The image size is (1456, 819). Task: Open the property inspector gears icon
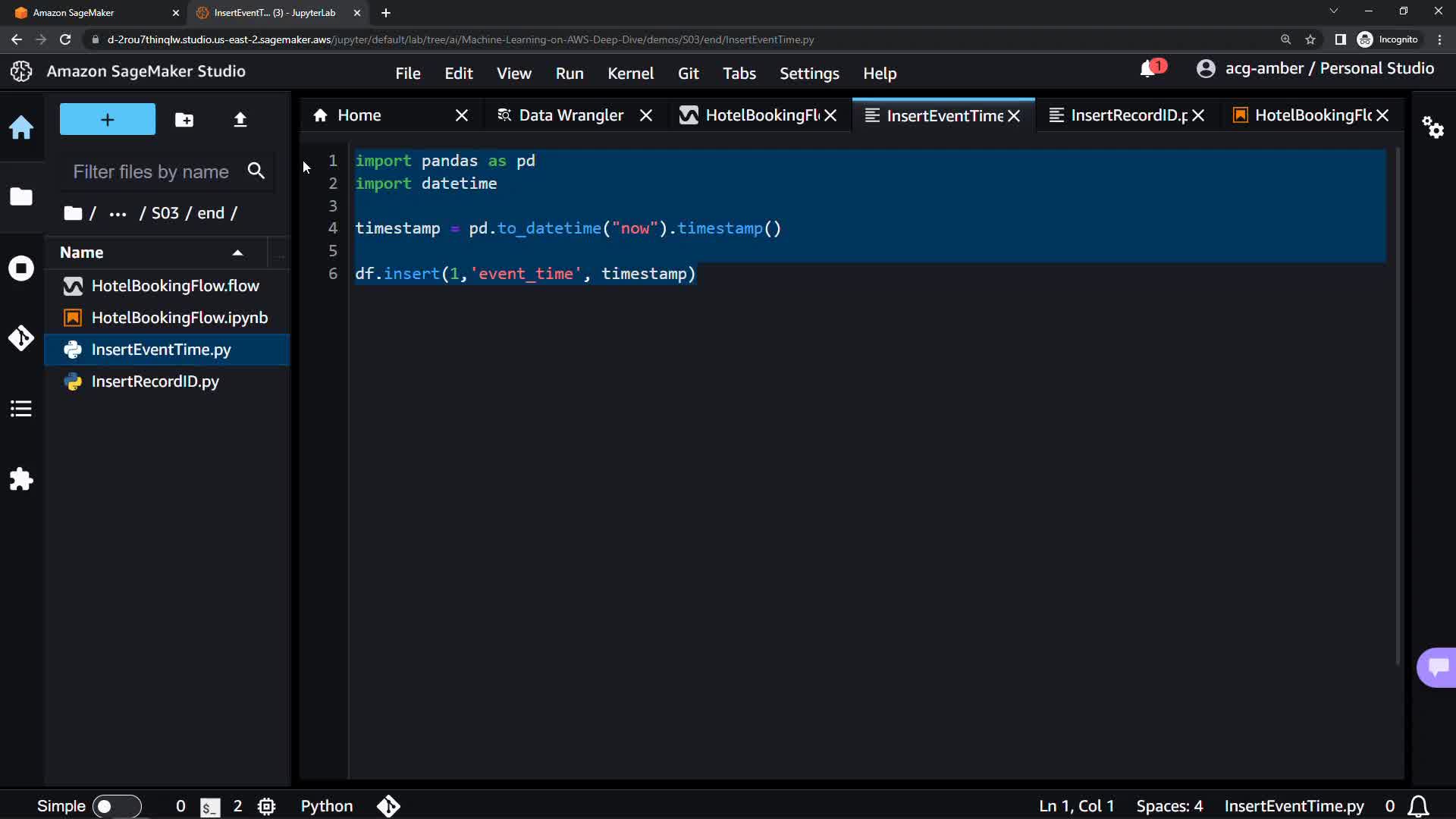1432,127
